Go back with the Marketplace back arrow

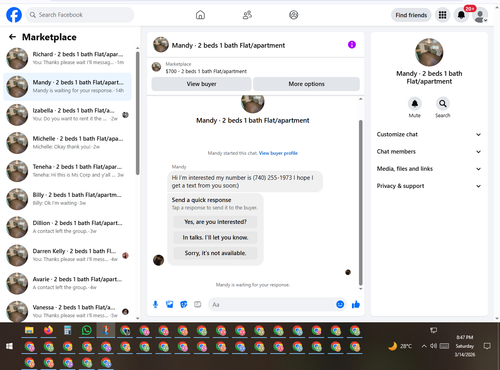[12, 37]
